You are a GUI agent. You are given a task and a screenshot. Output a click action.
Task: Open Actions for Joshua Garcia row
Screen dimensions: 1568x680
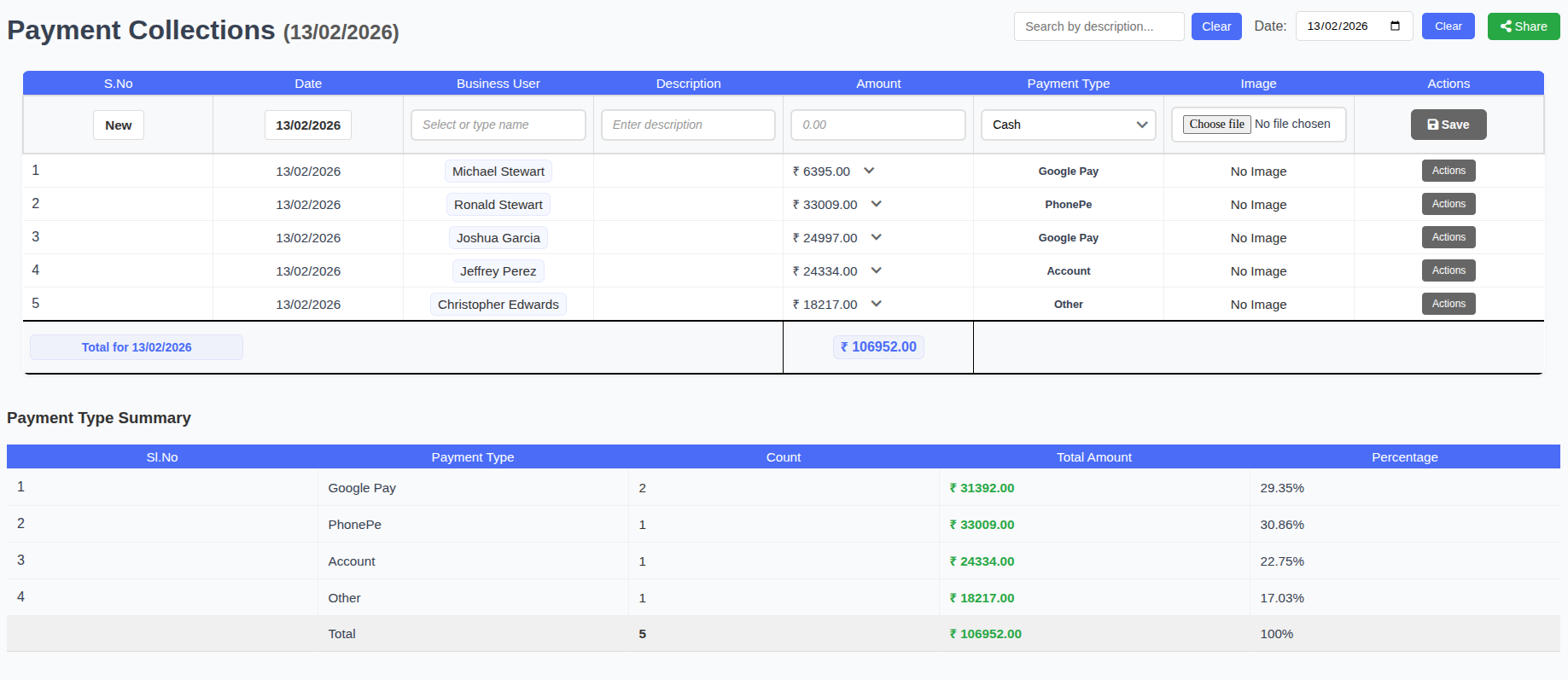[1449, 237]
